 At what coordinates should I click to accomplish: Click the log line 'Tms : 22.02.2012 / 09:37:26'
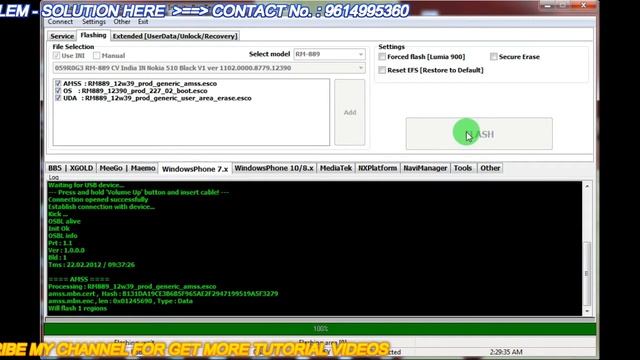[91, 264]
